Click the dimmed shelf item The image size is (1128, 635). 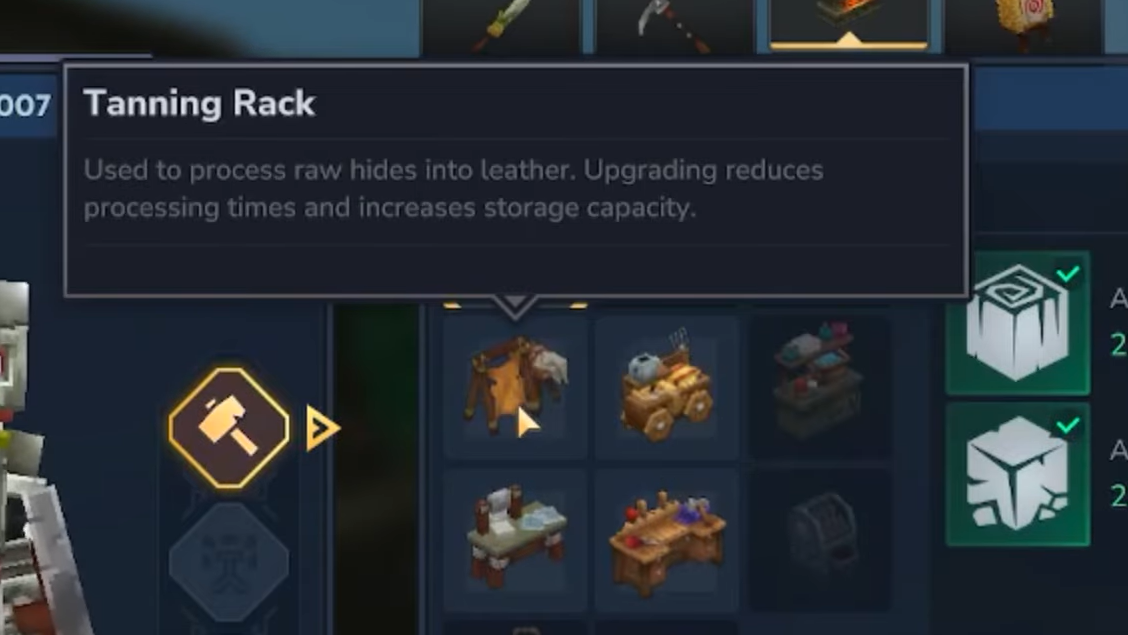pos(819,386)
